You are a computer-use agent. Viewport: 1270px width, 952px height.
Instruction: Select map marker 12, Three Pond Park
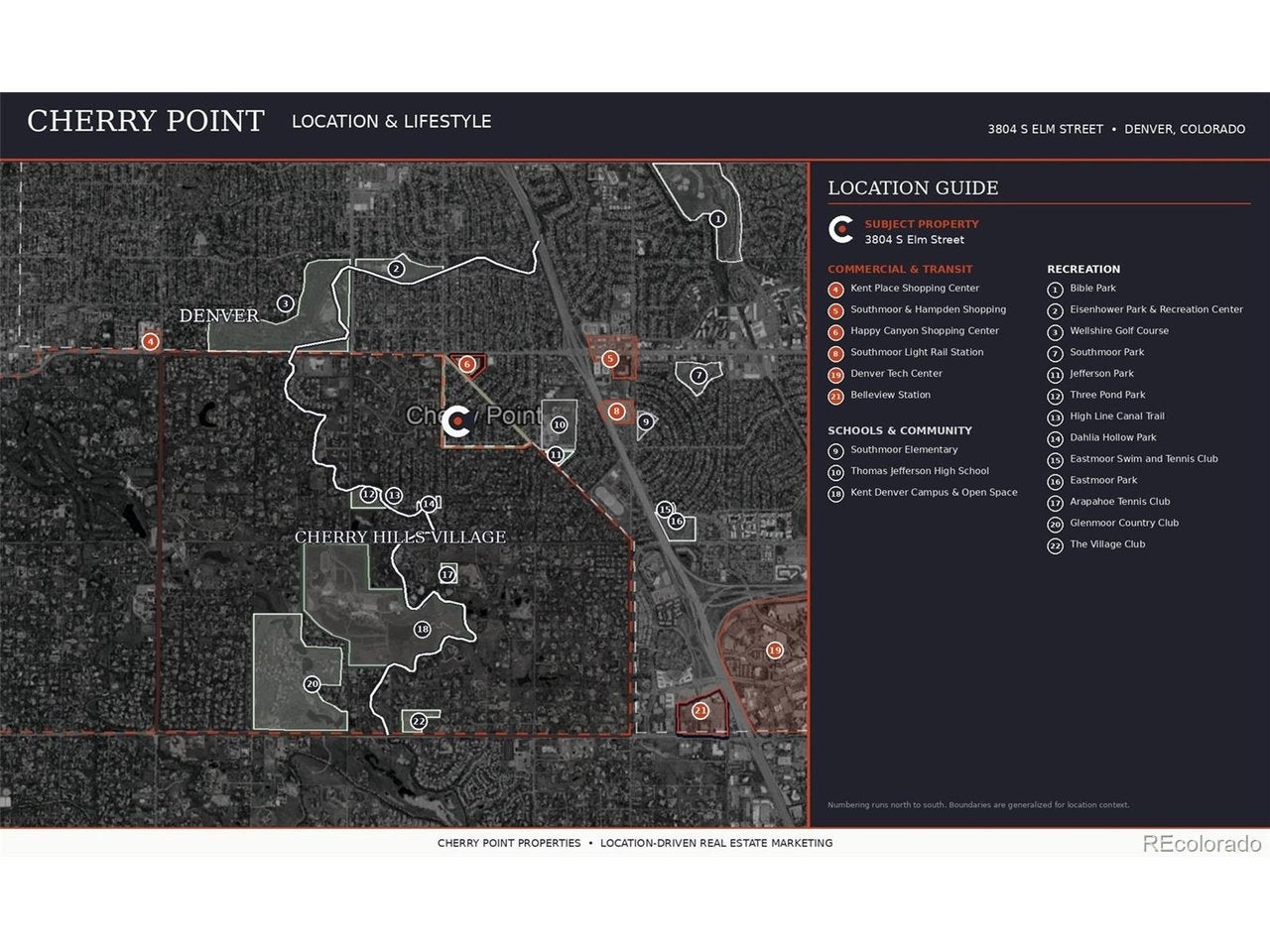pos(368,494)
